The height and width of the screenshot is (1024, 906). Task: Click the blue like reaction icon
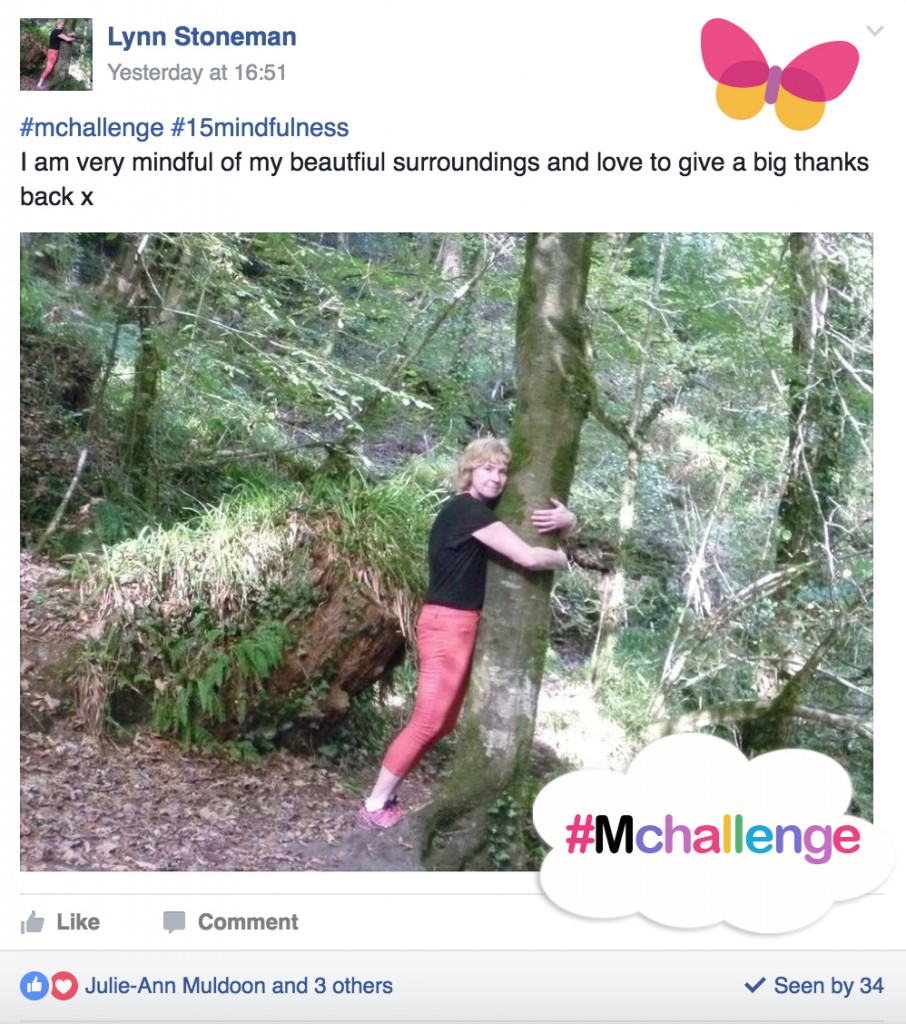pyautogui.click(x=33, y=985)
